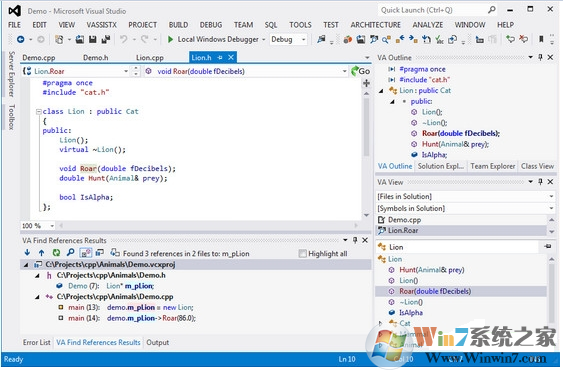
Task: Click the Navigate Backward arrow icon
Action: pos(20,39)
